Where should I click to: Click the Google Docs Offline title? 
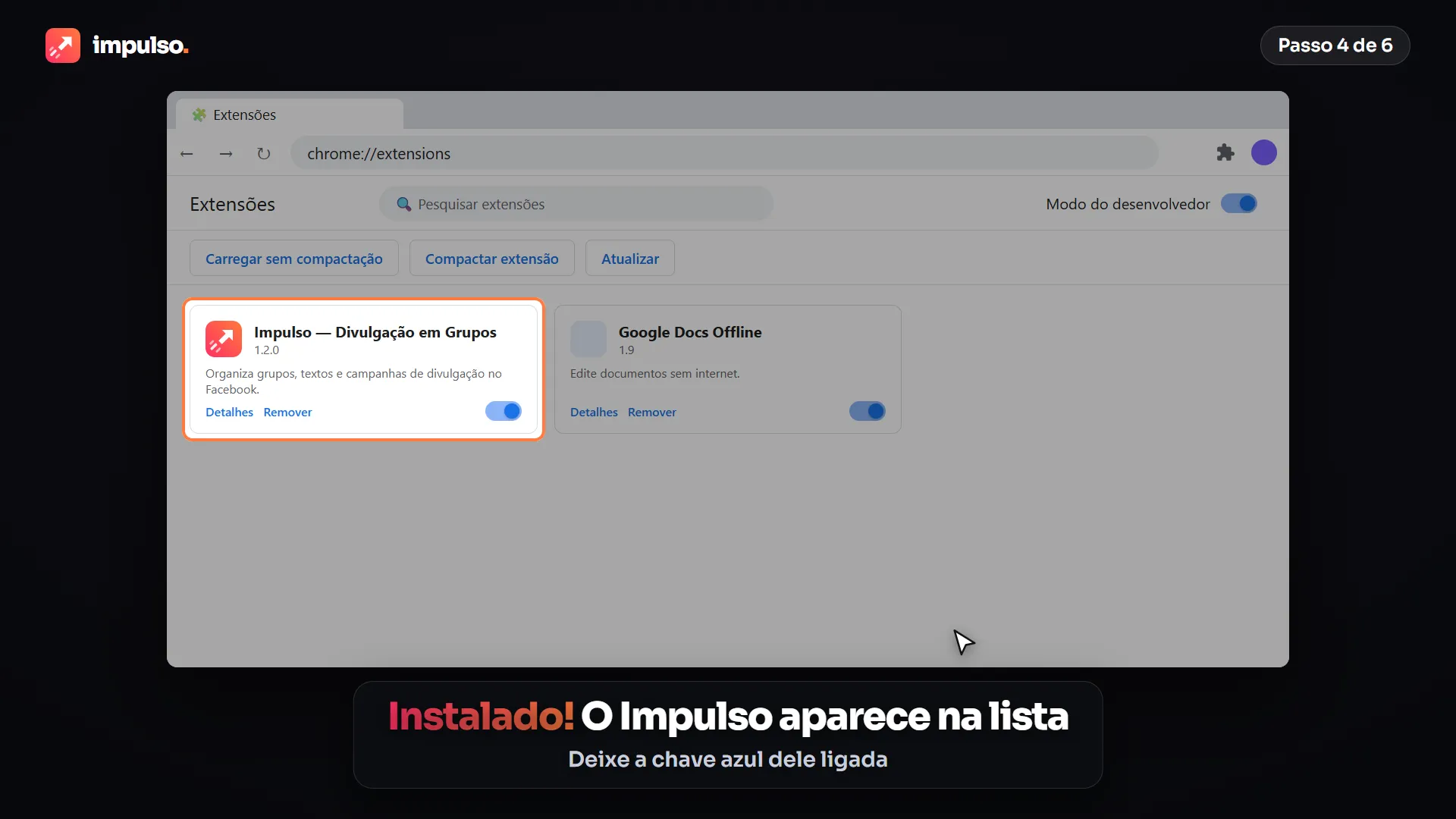pos(690,332)
